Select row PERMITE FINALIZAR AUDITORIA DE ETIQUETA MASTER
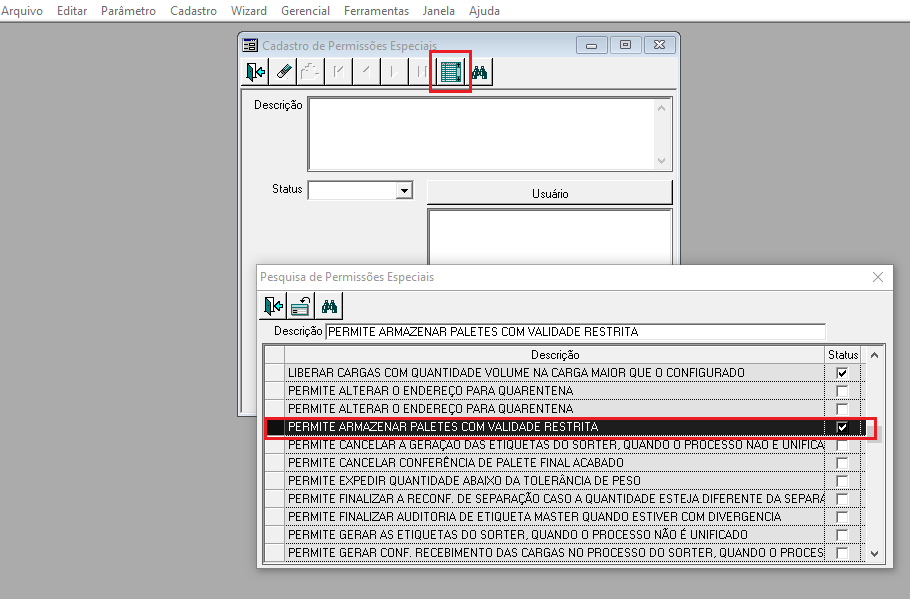The width and height of the screenshot is (910, 599). 554,517
